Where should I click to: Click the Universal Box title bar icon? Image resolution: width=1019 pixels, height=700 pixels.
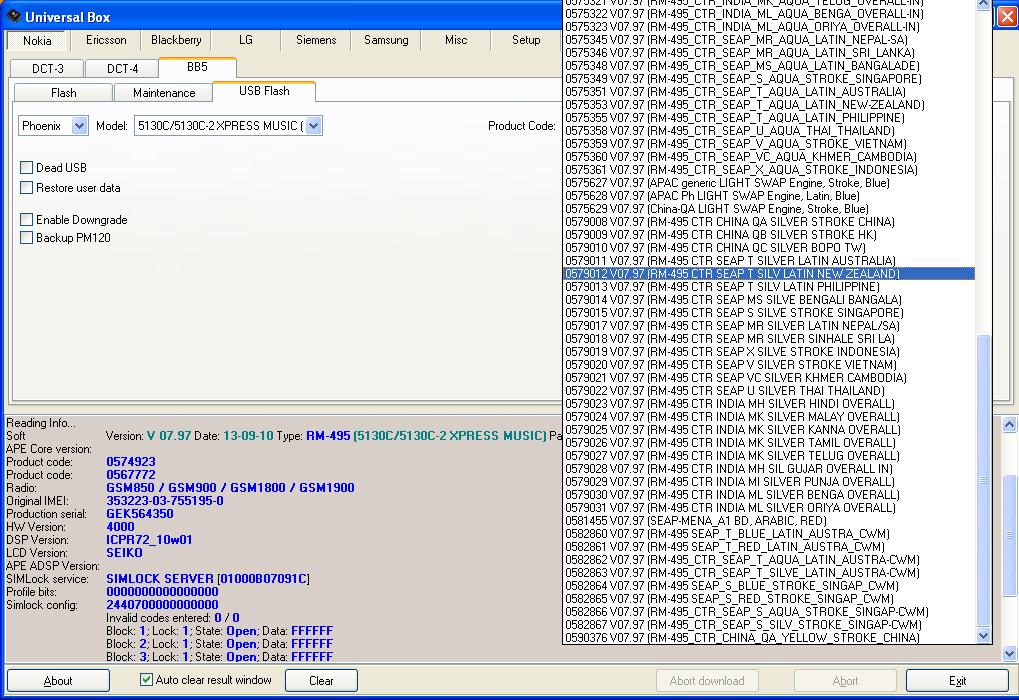13,17
